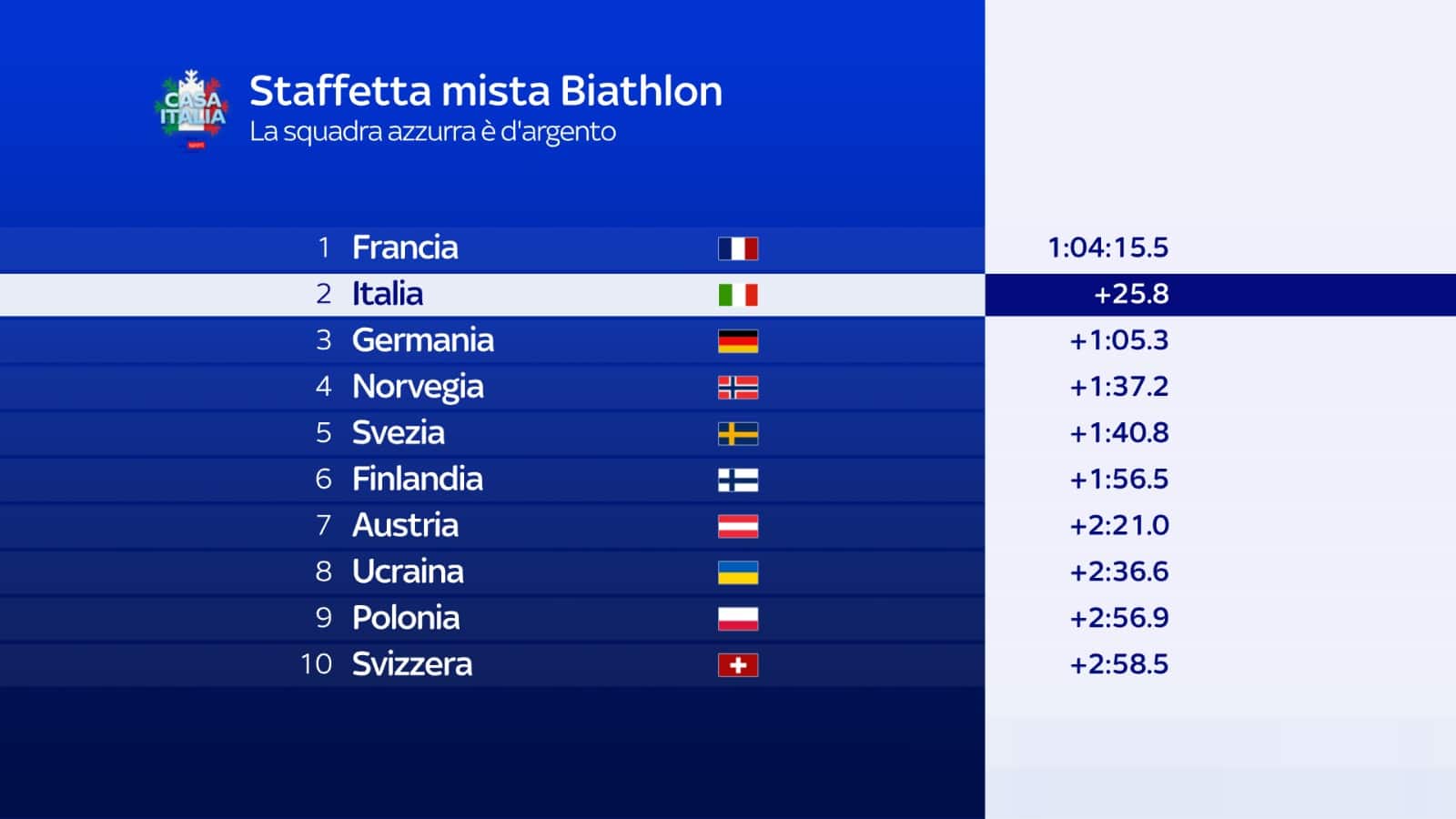
Task: Click the Germania team name
Action: coord(423,340)
